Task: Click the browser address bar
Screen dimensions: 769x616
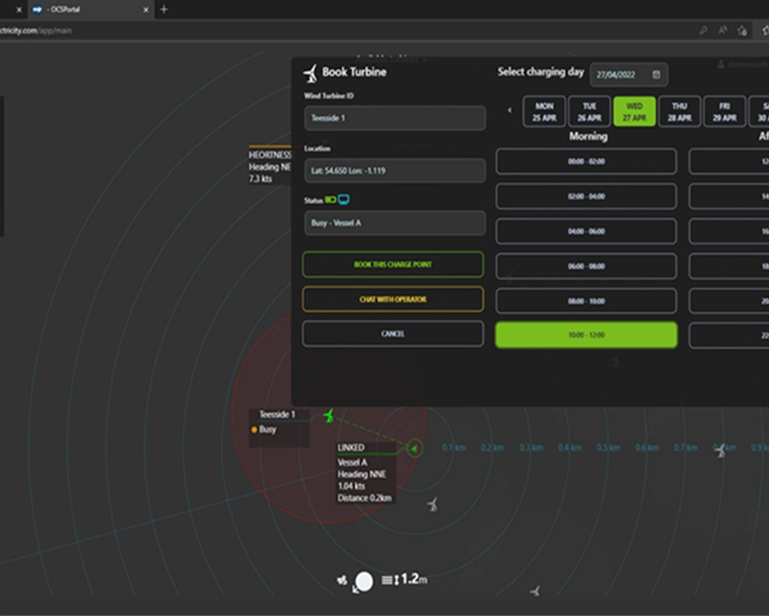Action: 343,30
